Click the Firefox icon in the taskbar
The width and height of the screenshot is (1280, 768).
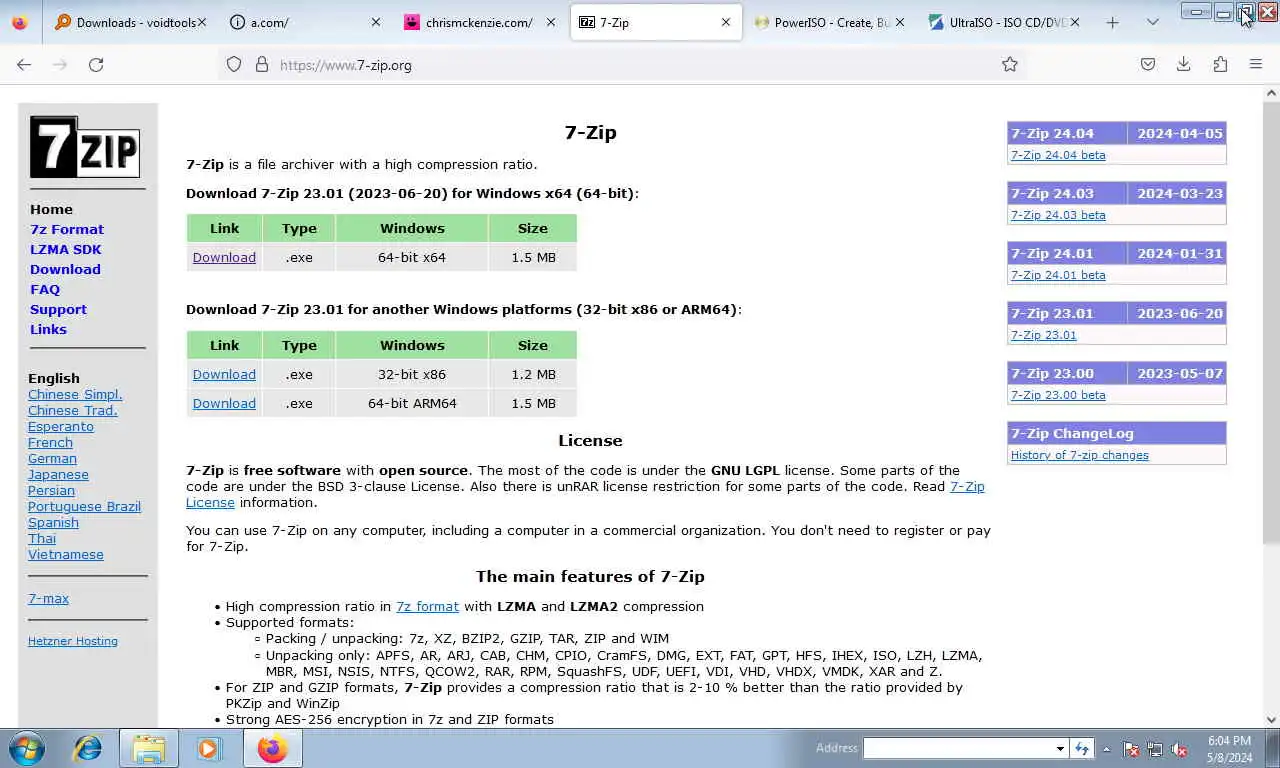[272, 748]
